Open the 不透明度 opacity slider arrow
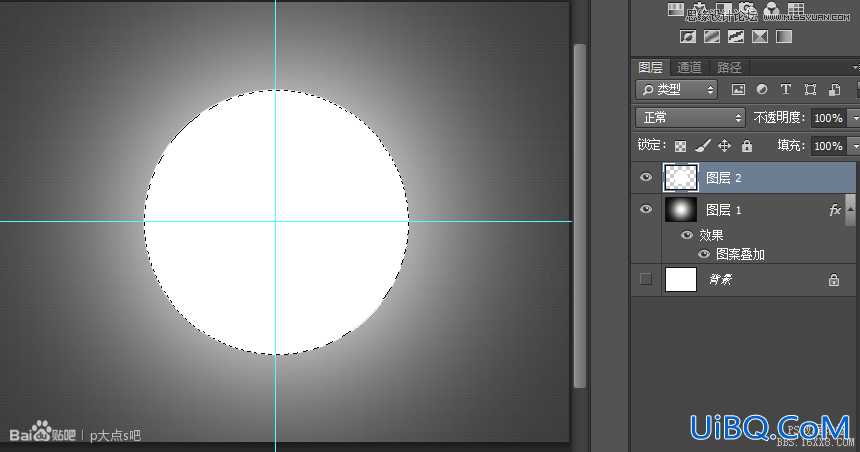This screenshot has width=860, height=452. 854,118
